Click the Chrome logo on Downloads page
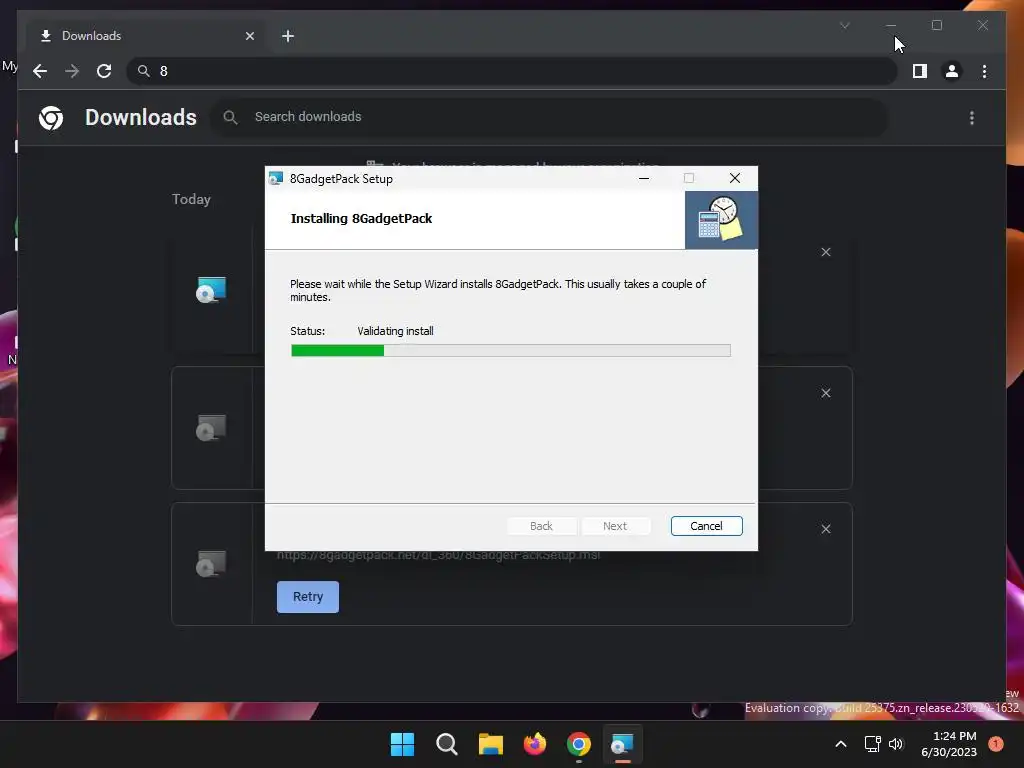The image size is (1024, 768). (x=51, y=118)
